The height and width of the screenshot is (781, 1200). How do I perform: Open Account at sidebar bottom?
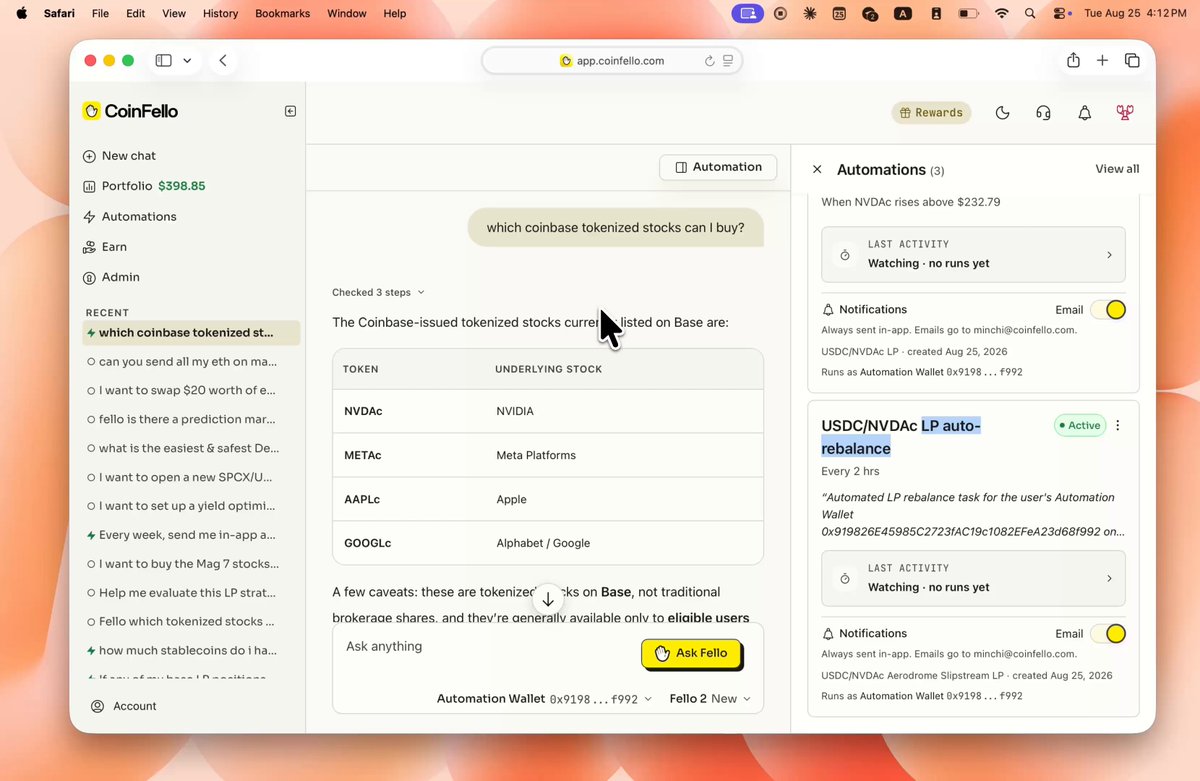coord(124,706)
